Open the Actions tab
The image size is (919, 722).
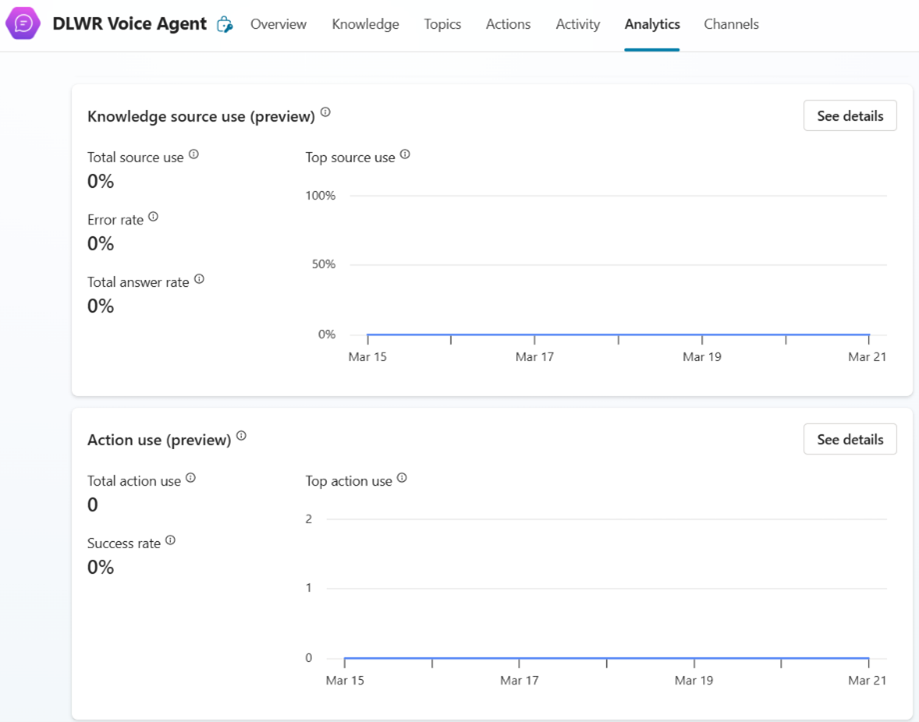coord(508,24)
